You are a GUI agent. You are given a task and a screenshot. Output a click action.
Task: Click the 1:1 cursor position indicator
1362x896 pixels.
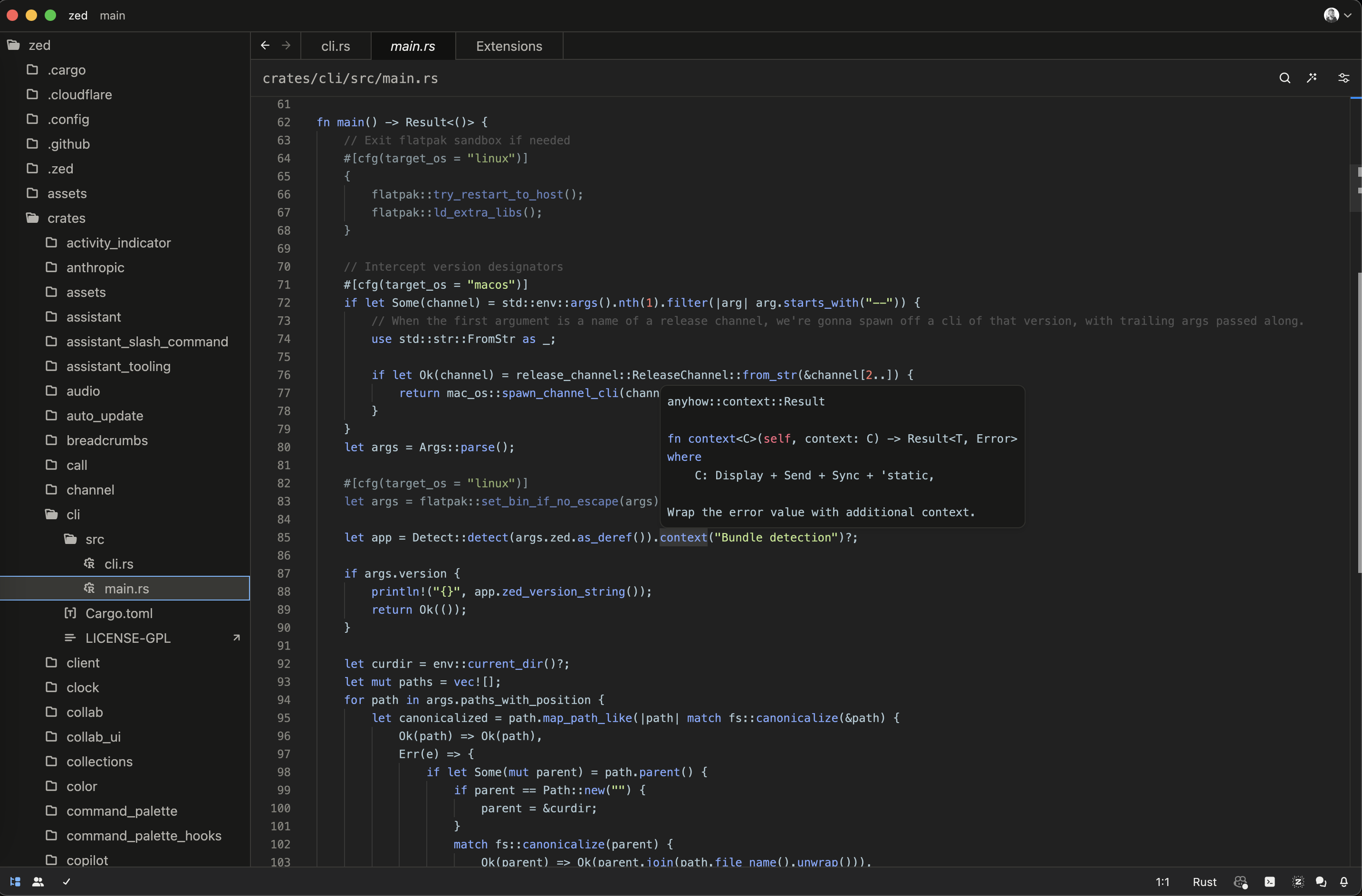pos(1162,882)
